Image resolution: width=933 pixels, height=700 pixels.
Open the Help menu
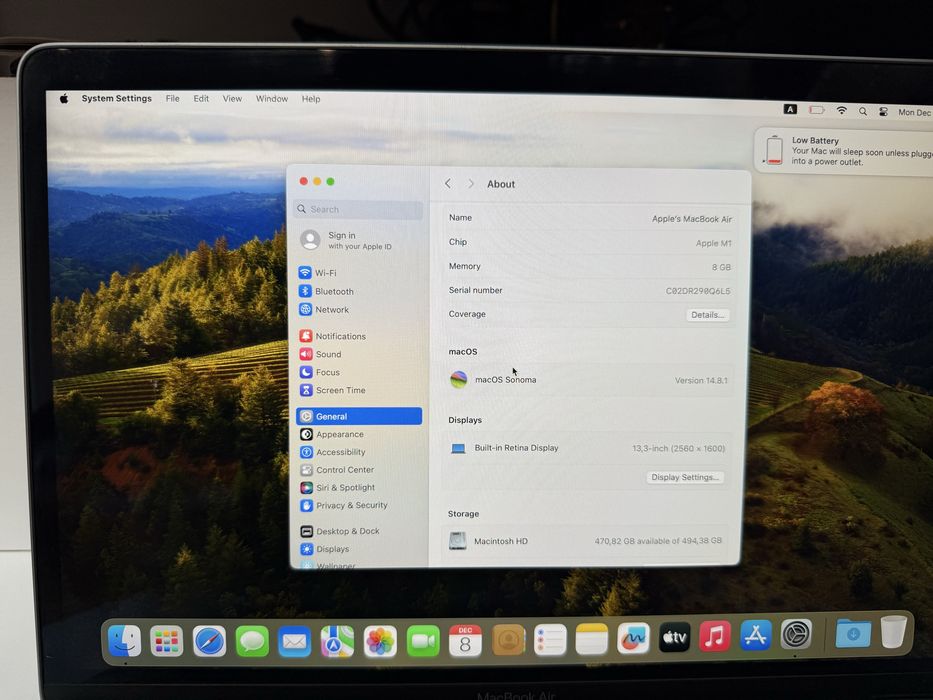point(311,99)
